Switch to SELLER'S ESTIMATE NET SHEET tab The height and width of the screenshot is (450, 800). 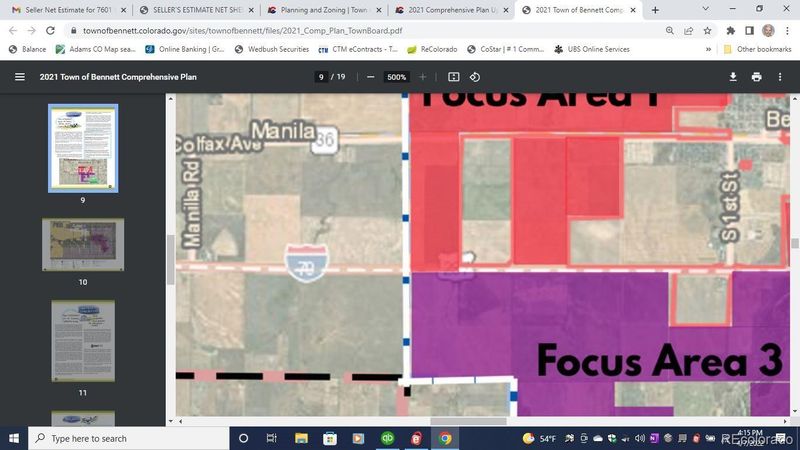[196, 10]
